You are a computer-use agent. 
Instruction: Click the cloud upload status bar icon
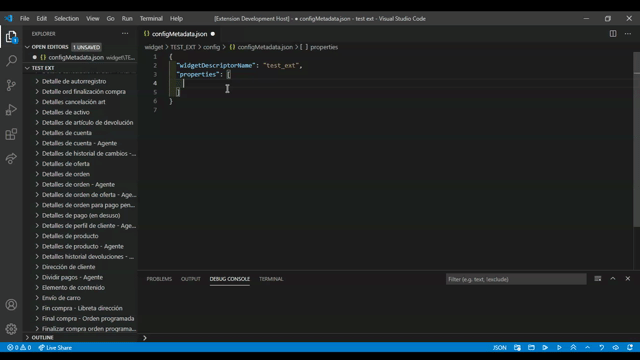(616, 348)
